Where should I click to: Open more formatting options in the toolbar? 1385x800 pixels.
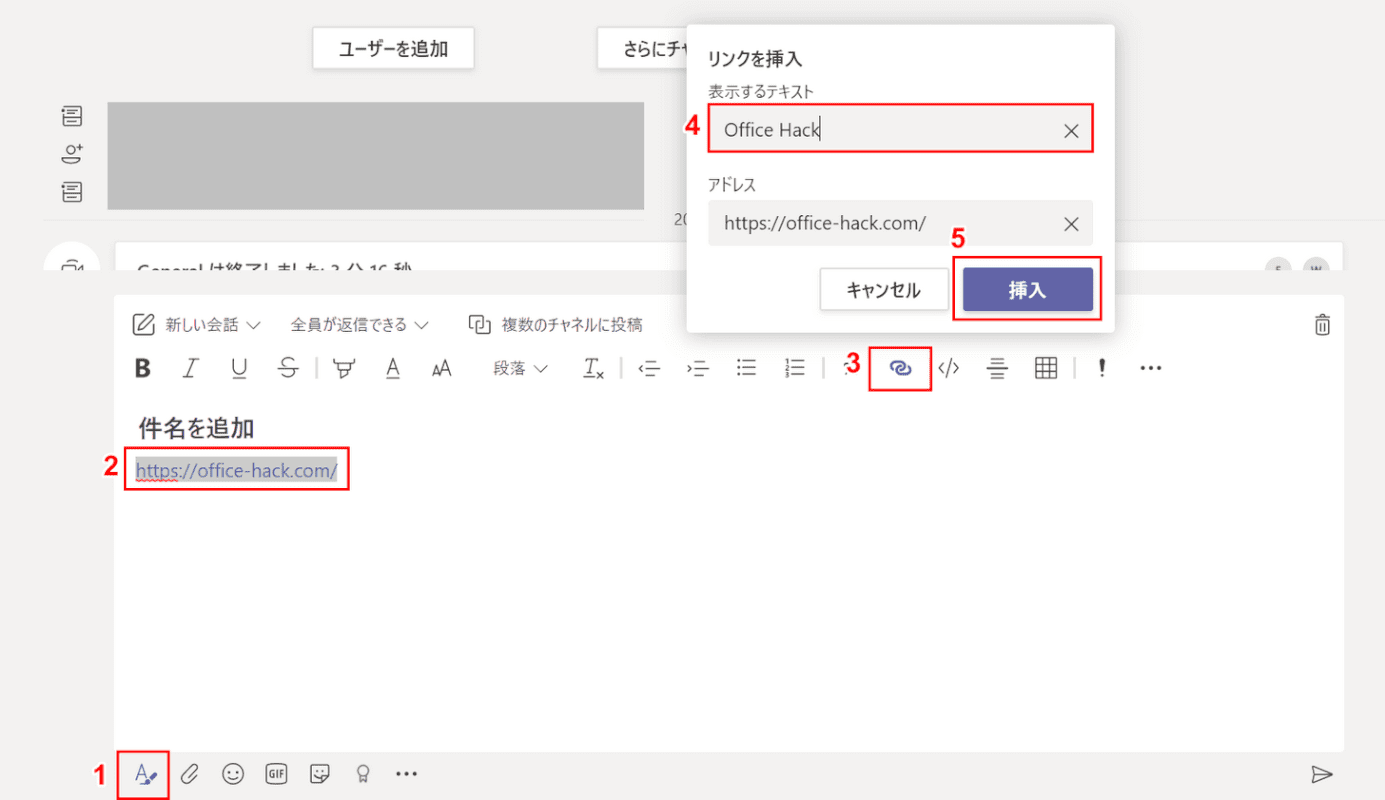1151,368
